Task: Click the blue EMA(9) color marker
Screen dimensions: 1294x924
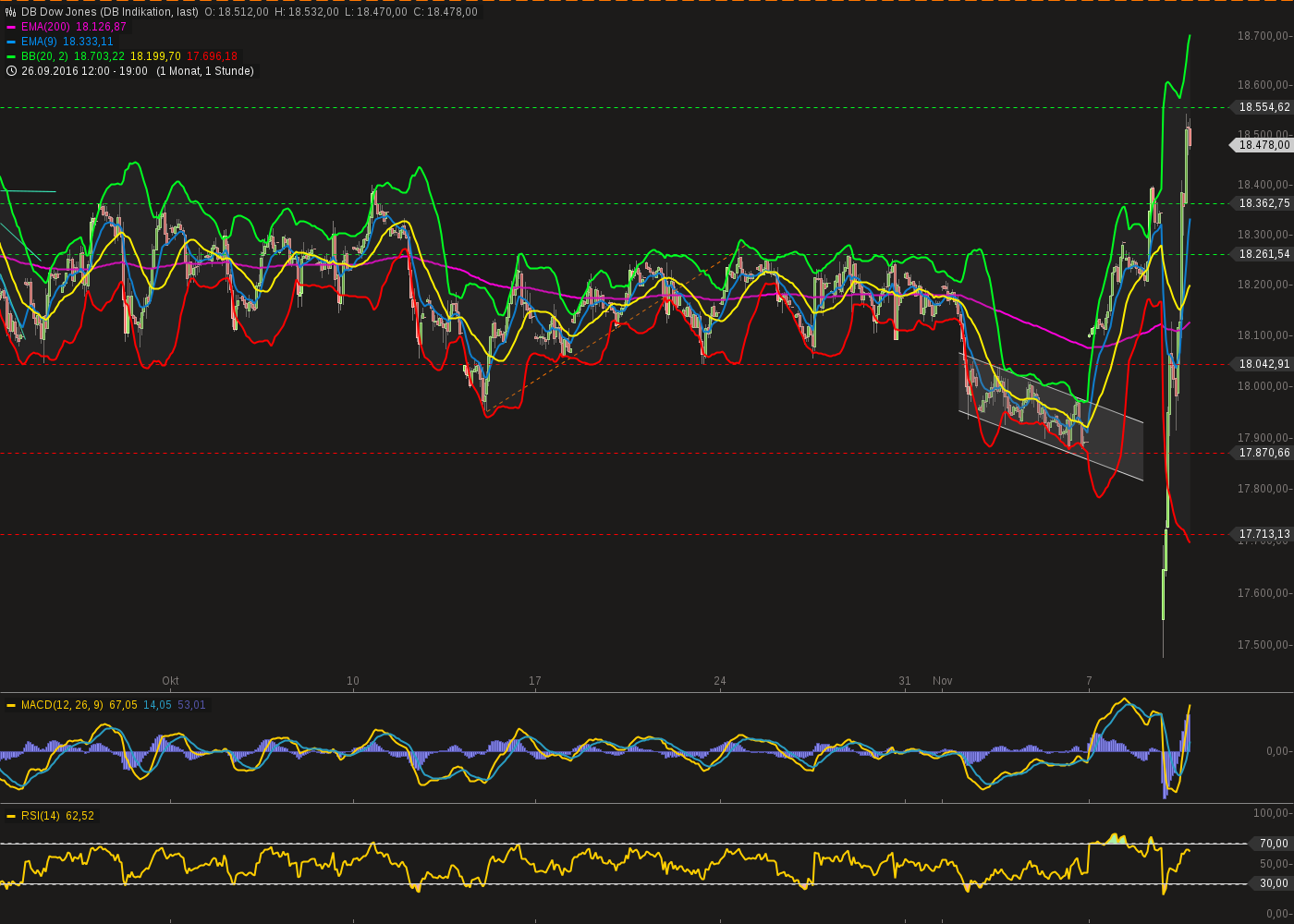Action: pos(11,42)
